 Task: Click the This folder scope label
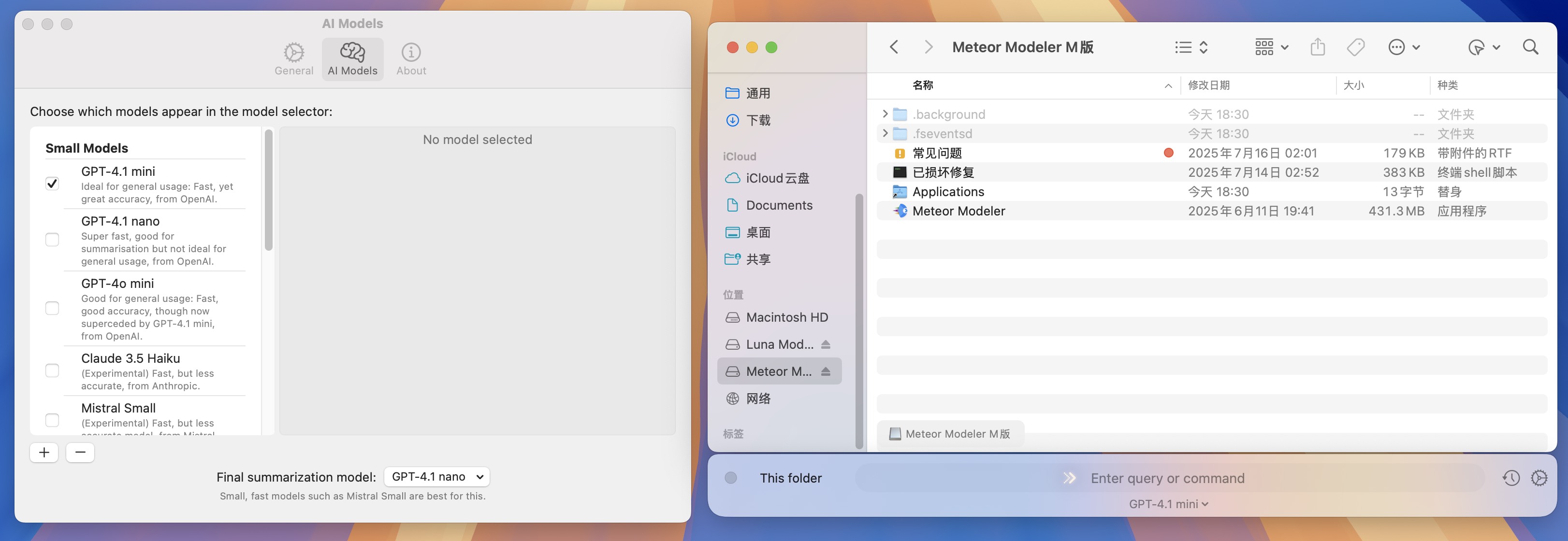790,478
